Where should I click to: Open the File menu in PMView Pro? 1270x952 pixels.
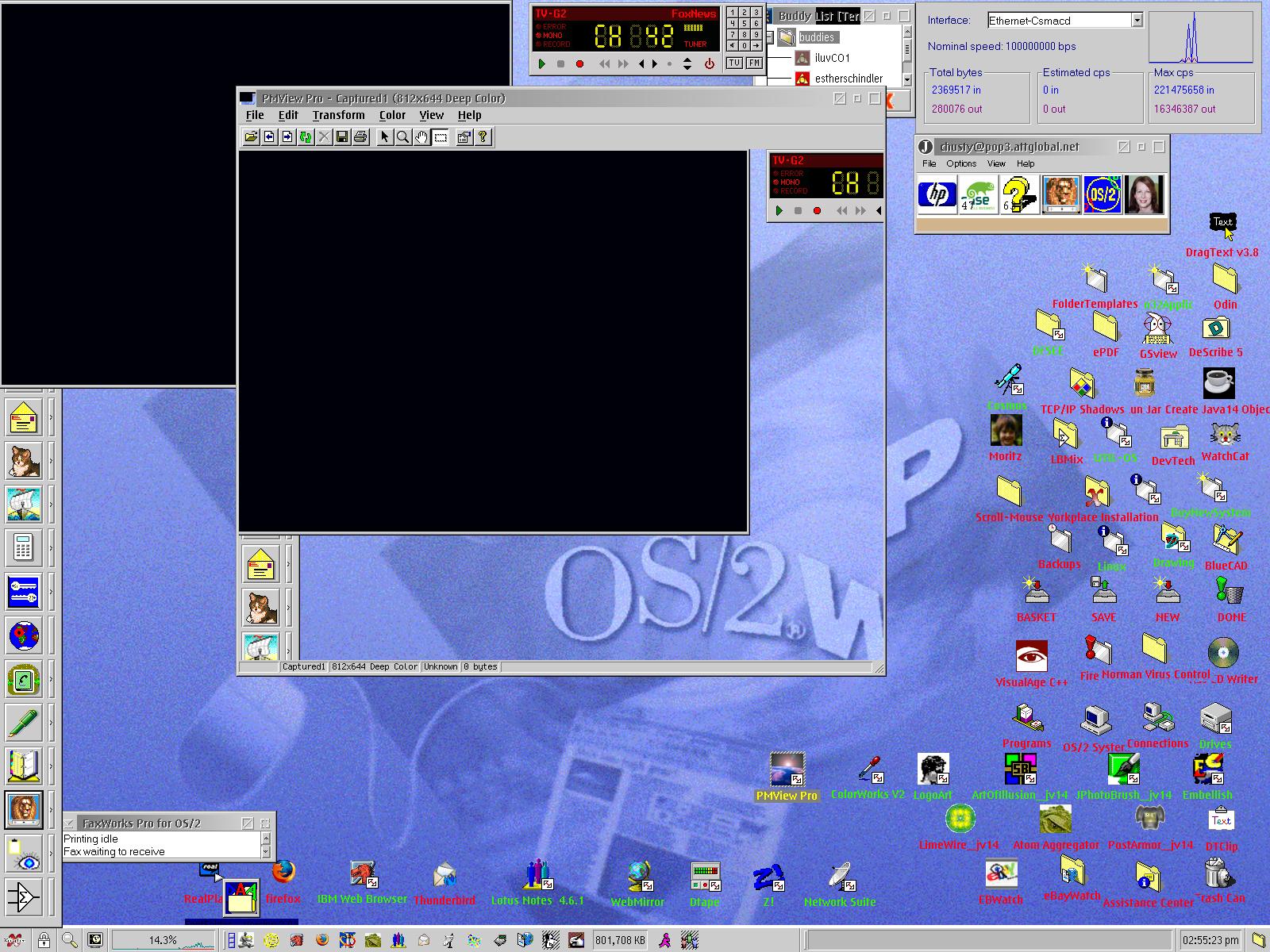tap(255, 115)
